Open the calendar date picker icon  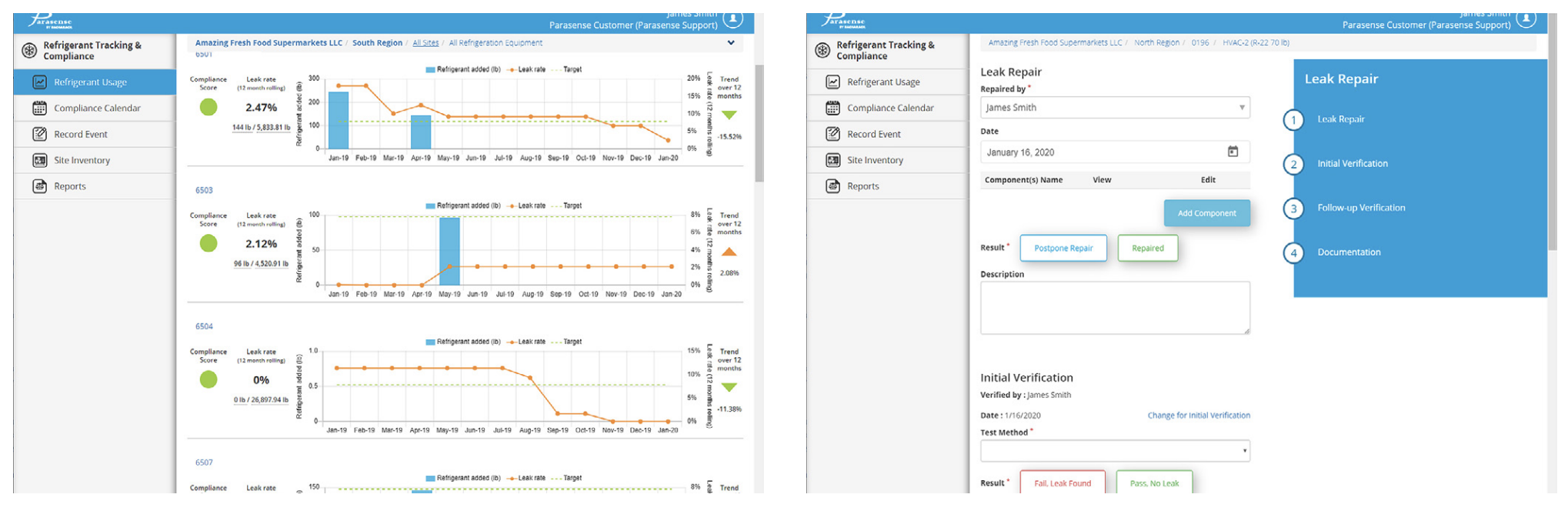pyautogui.click(x=1233, y=152)
